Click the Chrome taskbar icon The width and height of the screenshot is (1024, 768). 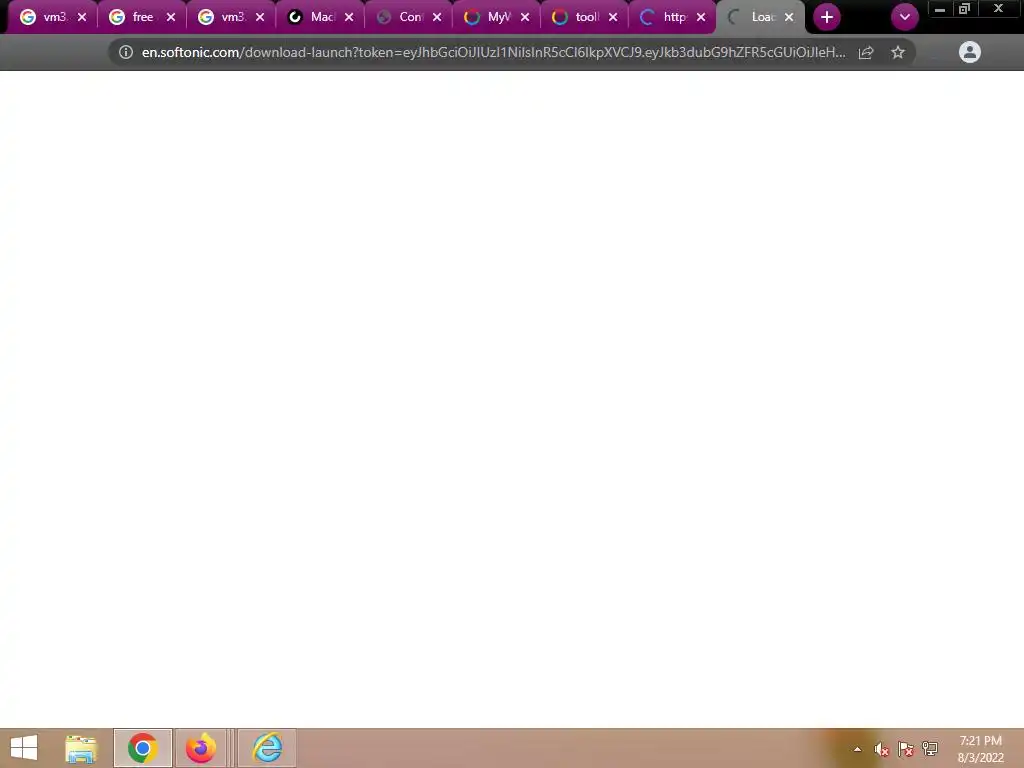point(142,748)
